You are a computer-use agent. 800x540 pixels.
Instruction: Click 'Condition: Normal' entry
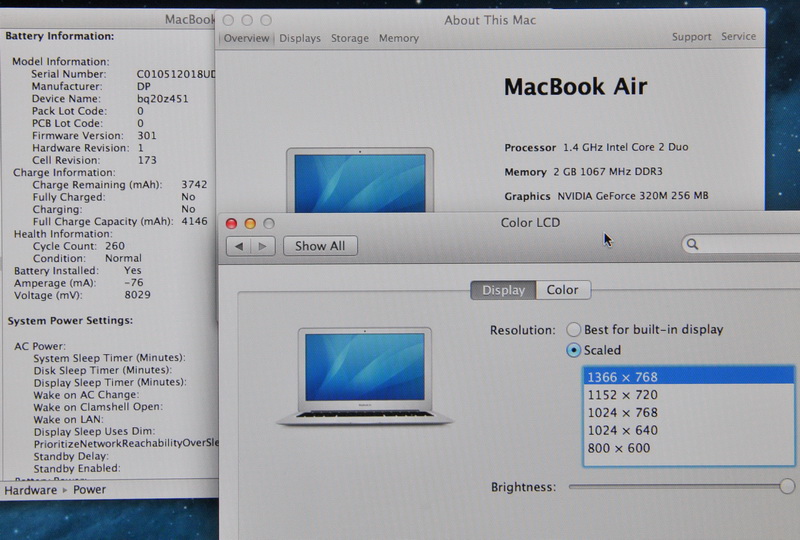click(x=87, y=258)
